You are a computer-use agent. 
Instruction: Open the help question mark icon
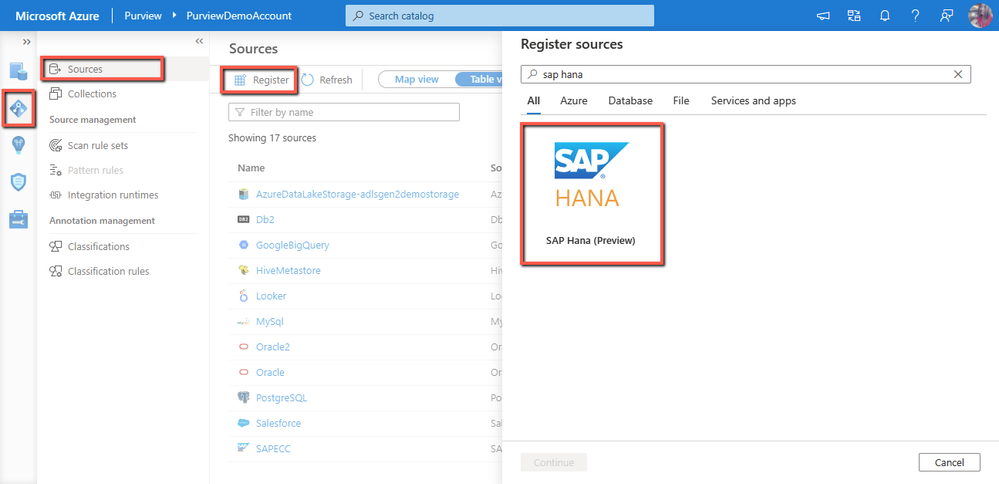point(916,16)
